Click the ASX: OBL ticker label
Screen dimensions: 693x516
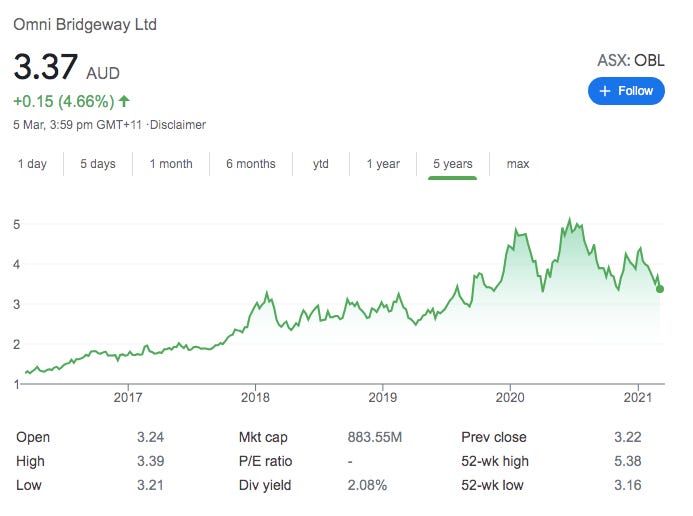coord(631,60)
